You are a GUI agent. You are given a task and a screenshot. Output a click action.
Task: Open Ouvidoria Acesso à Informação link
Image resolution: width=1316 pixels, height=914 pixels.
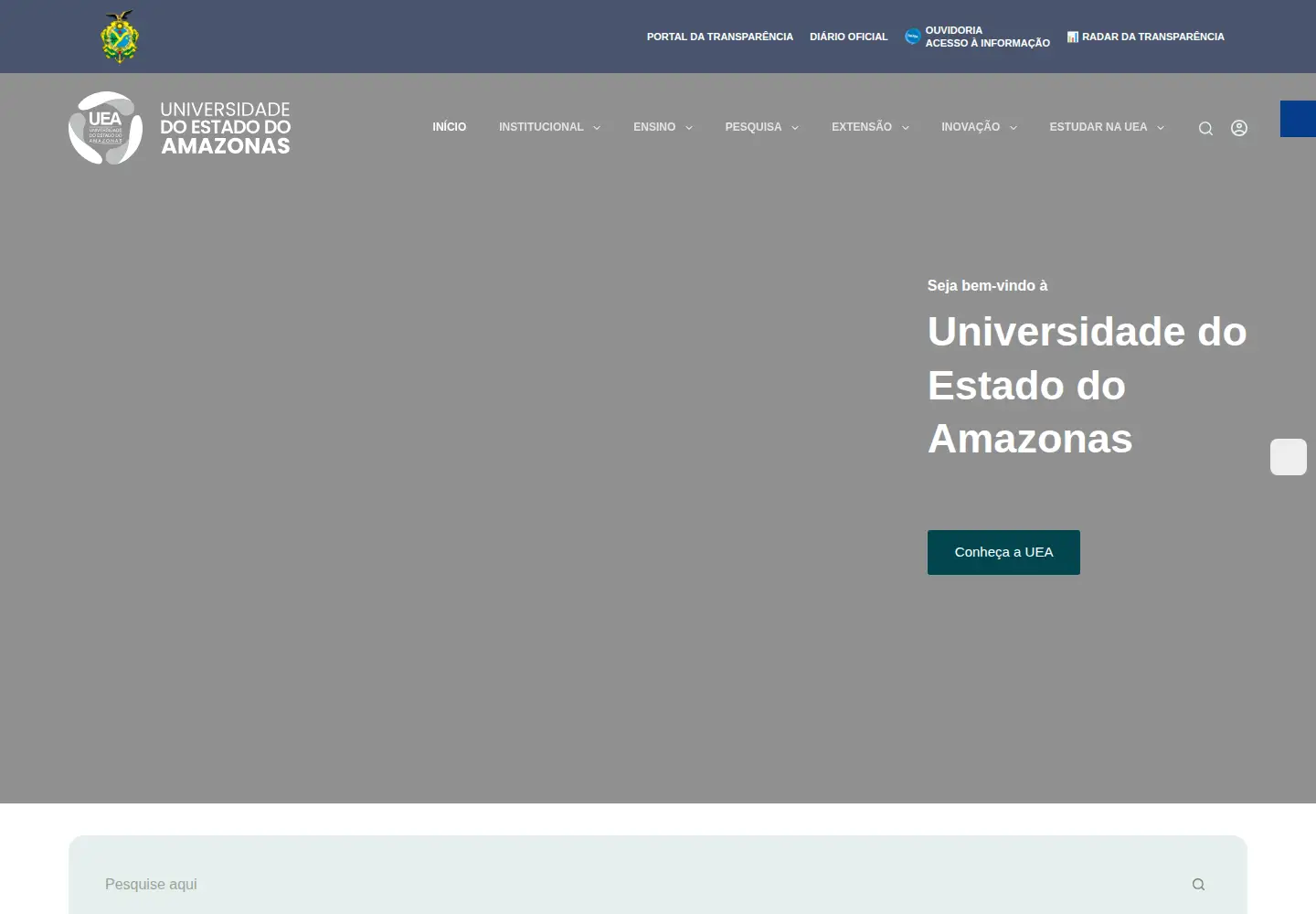pos(977,37)
